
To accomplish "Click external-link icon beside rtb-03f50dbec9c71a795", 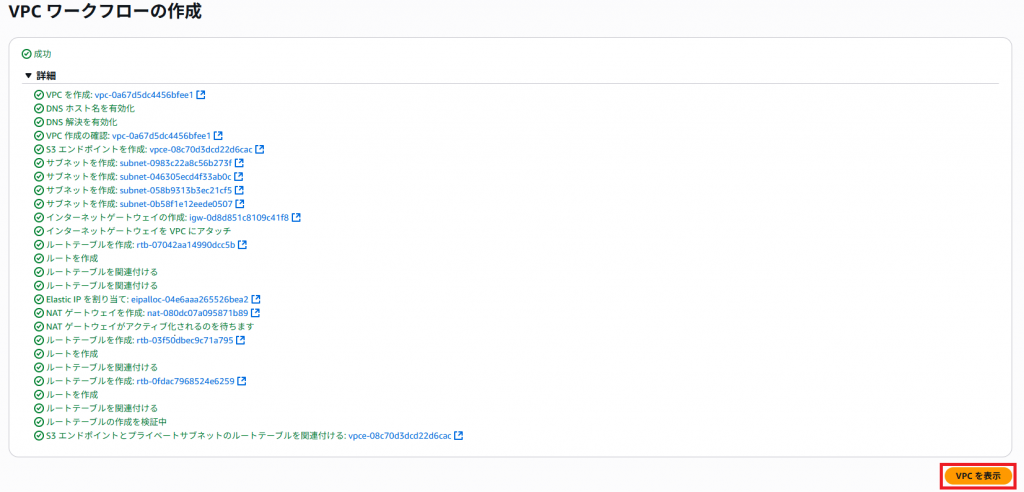I will tap(241, 340).
